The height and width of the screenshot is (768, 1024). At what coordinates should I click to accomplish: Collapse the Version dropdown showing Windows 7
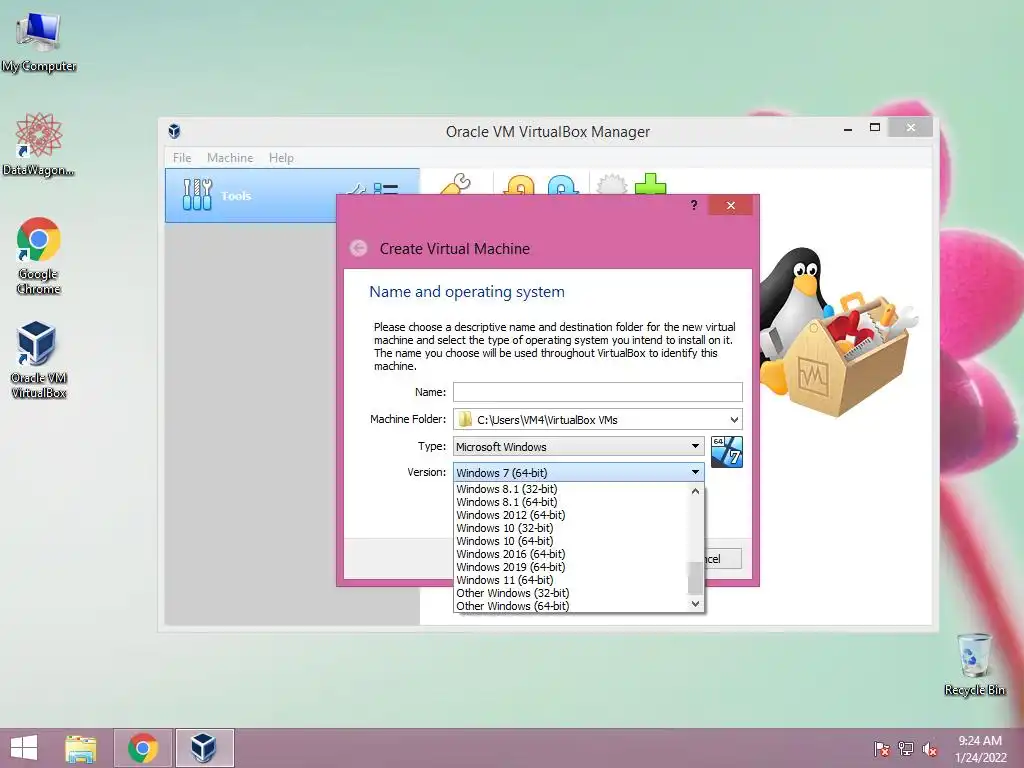point(579,472)
